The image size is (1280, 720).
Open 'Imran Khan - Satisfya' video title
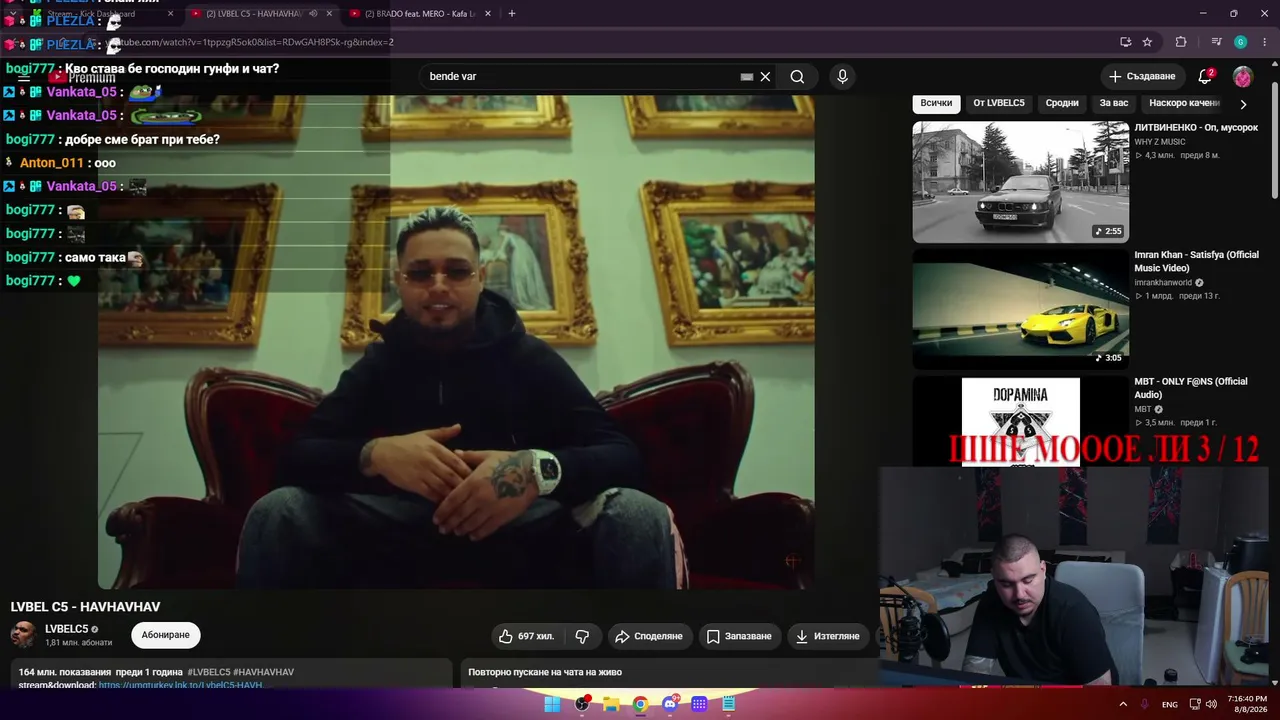[x=1196, y=262]
